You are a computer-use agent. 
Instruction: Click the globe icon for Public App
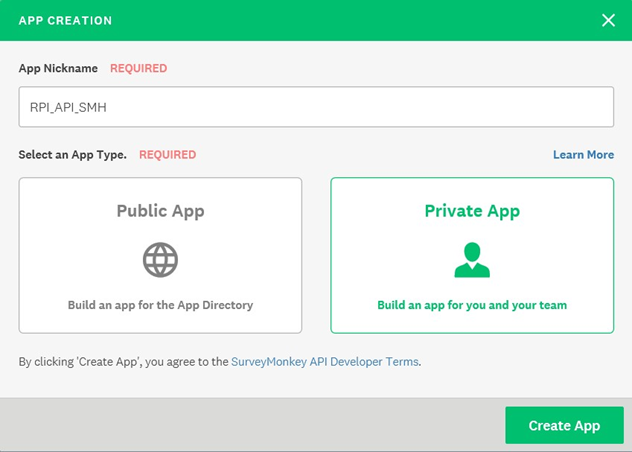160,260
